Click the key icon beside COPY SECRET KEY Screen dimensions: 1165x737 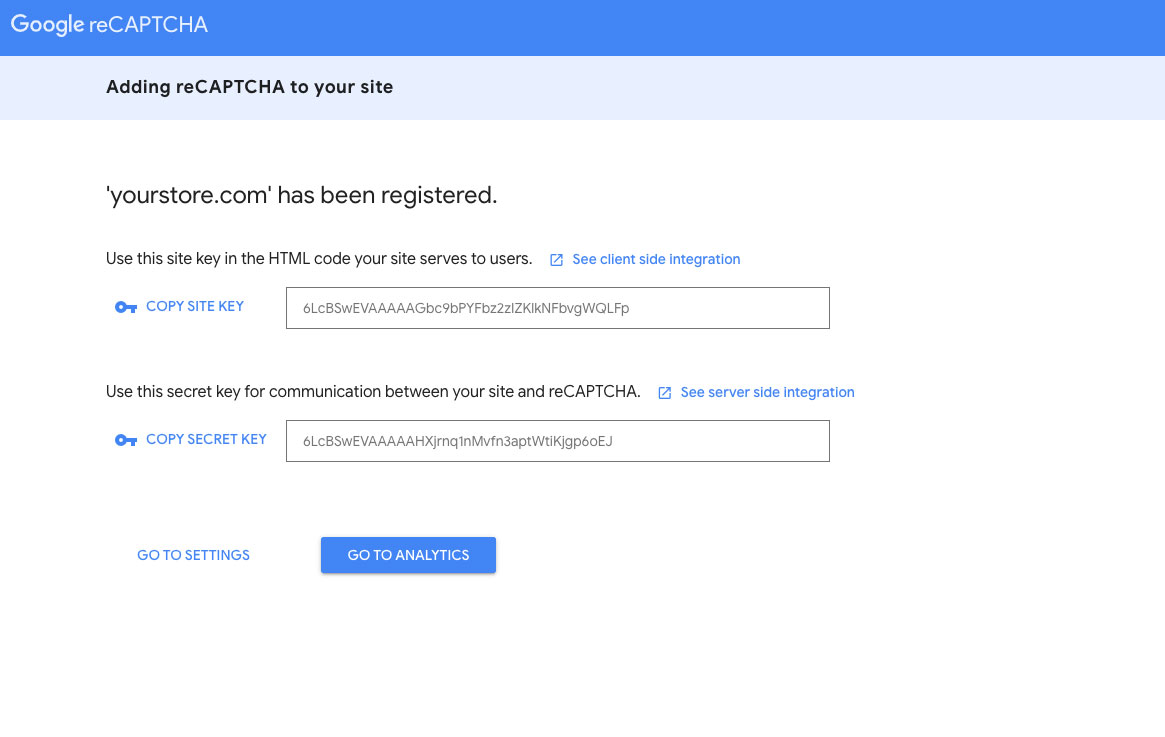126,441
